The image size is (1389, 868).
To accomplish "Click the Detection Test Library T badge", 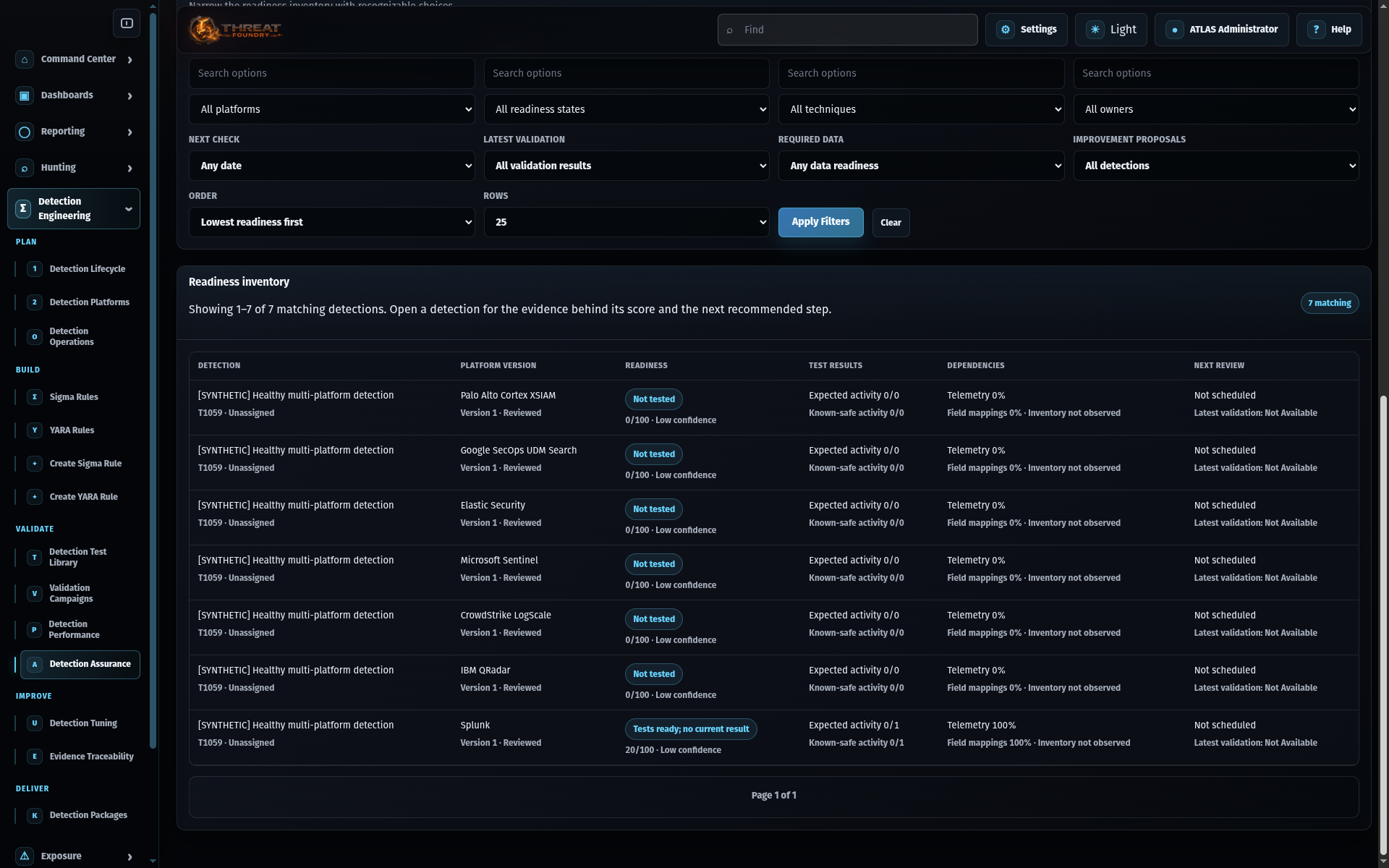I will pyautogui.click(x=34, y=558).
